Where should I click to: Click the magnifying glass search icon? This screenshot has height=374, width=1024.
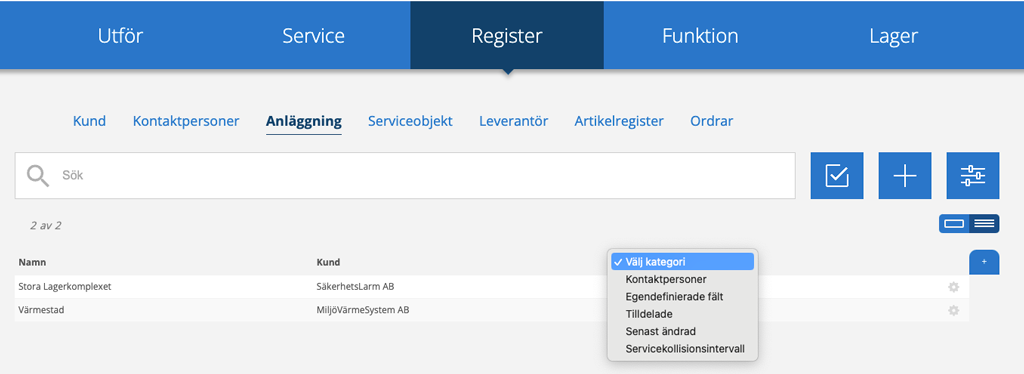[38, 176]
